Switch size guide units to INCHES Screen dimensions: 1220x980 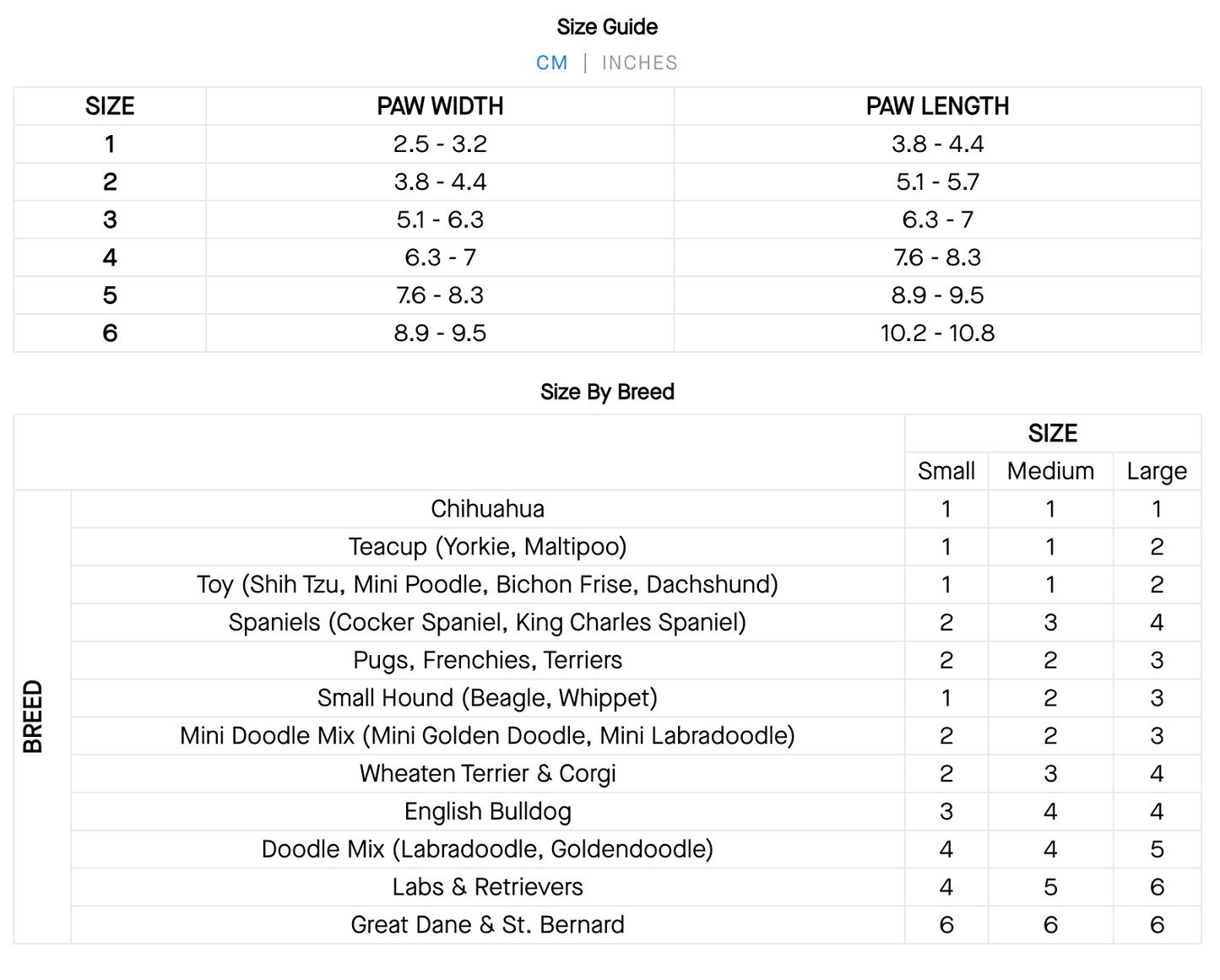click(x=639, y=63)
